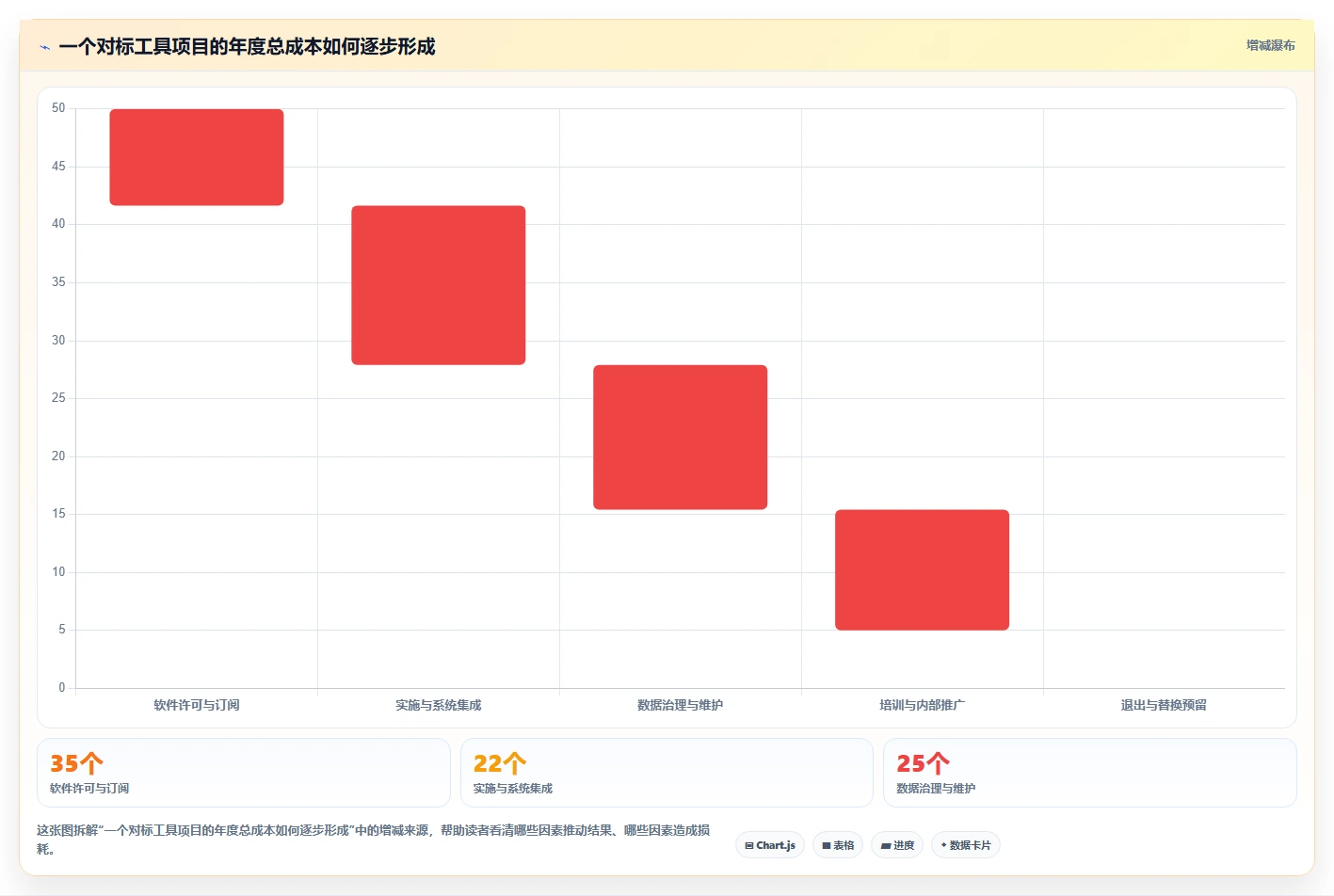This screenshot has height=896, width=1334.
Task: Click the x-axis label 数据治理与维护
Action: (x=680, y=705)
